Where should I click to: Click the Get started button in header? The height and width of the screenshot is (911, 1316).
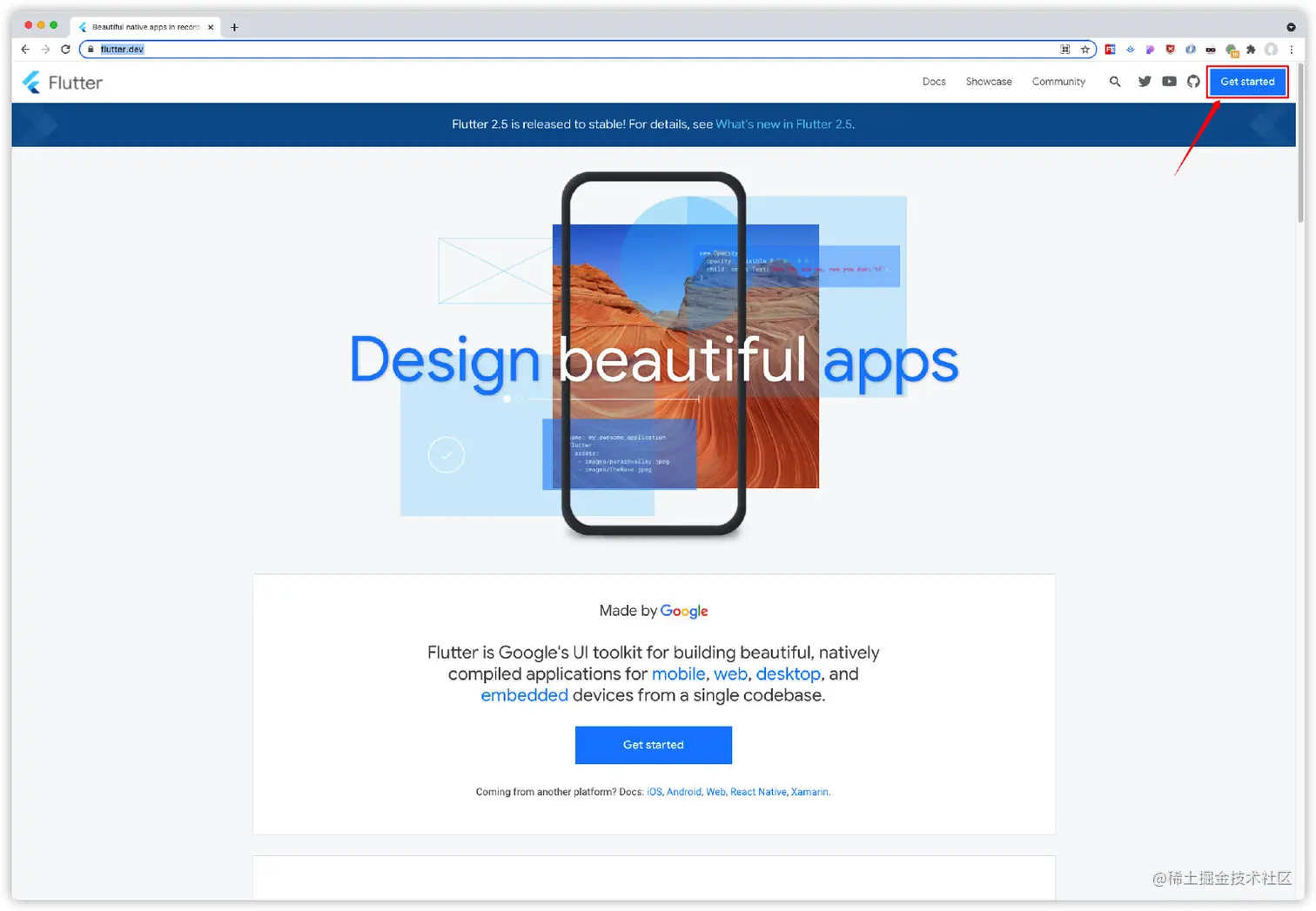click(1247, 82)
